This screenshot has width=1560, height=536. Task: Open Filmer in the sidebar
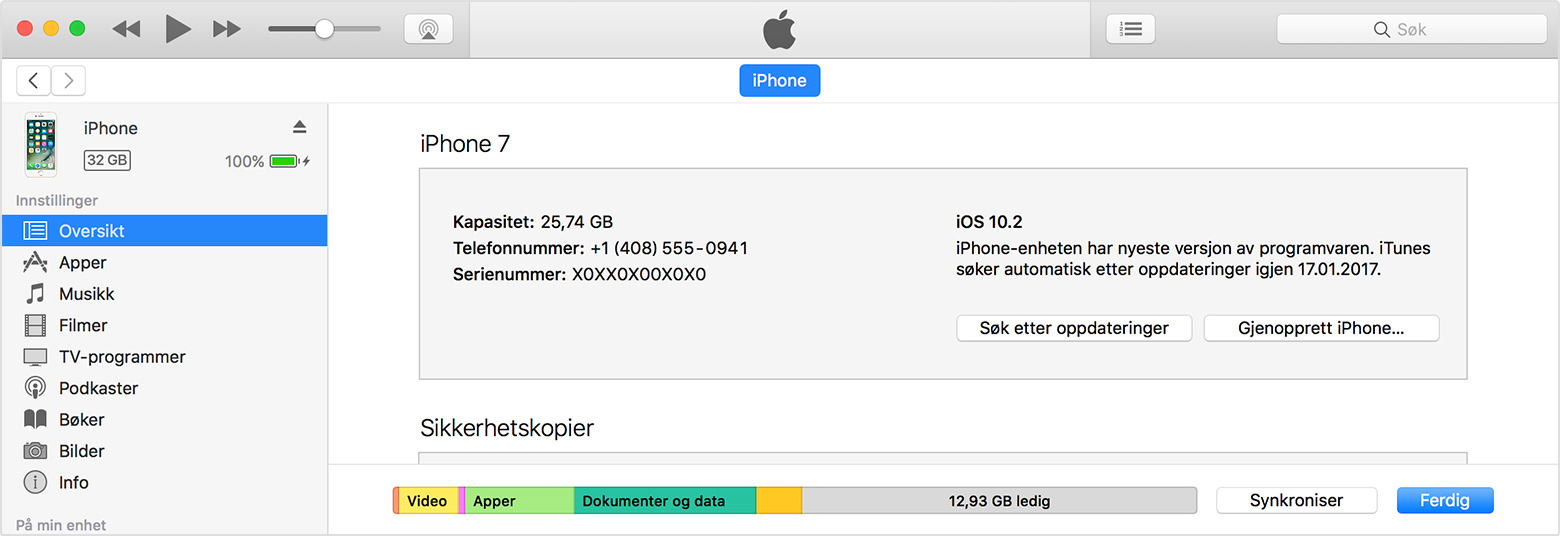point(82,325)
